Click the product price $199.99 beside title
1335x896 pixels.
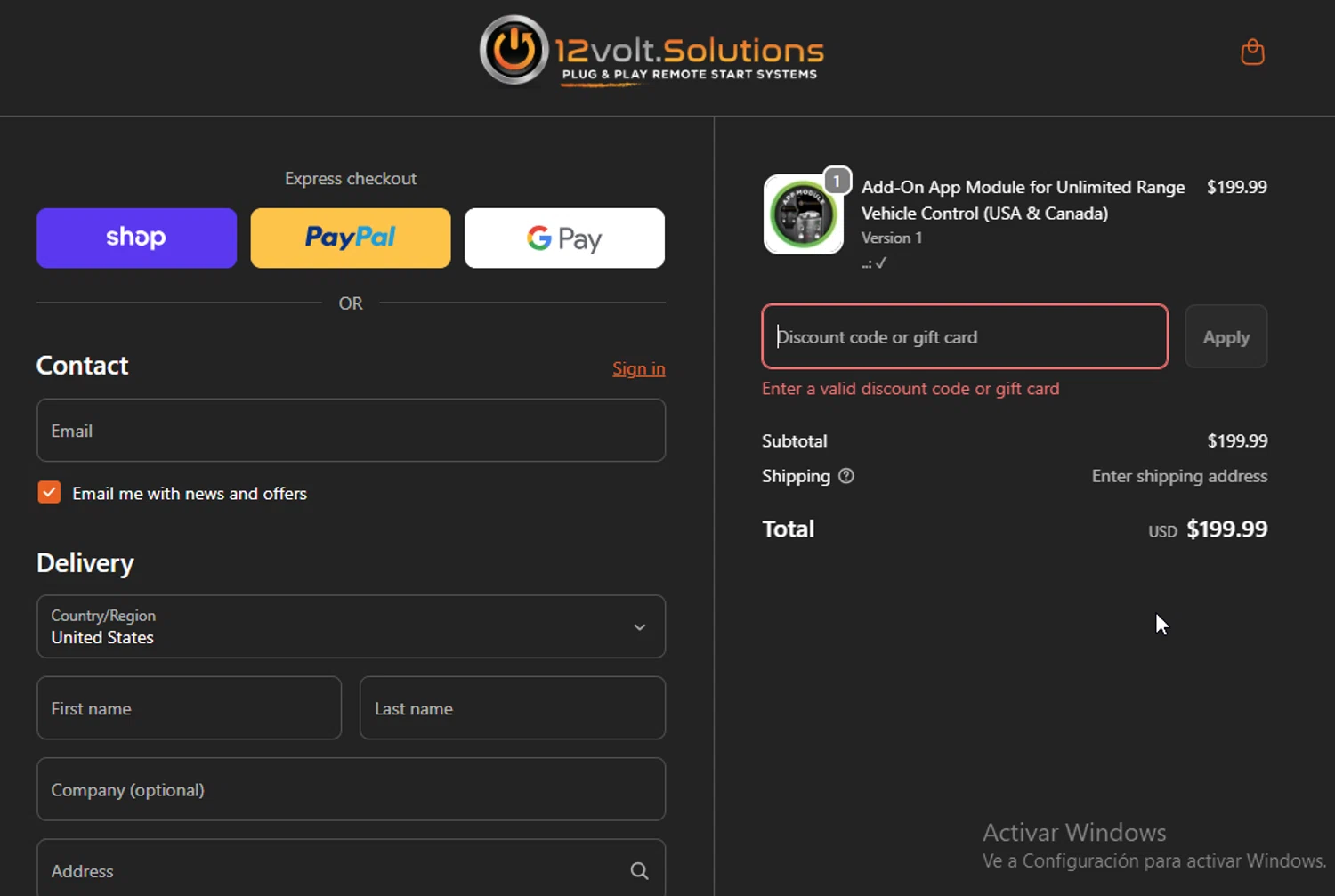pos(1236,187)
